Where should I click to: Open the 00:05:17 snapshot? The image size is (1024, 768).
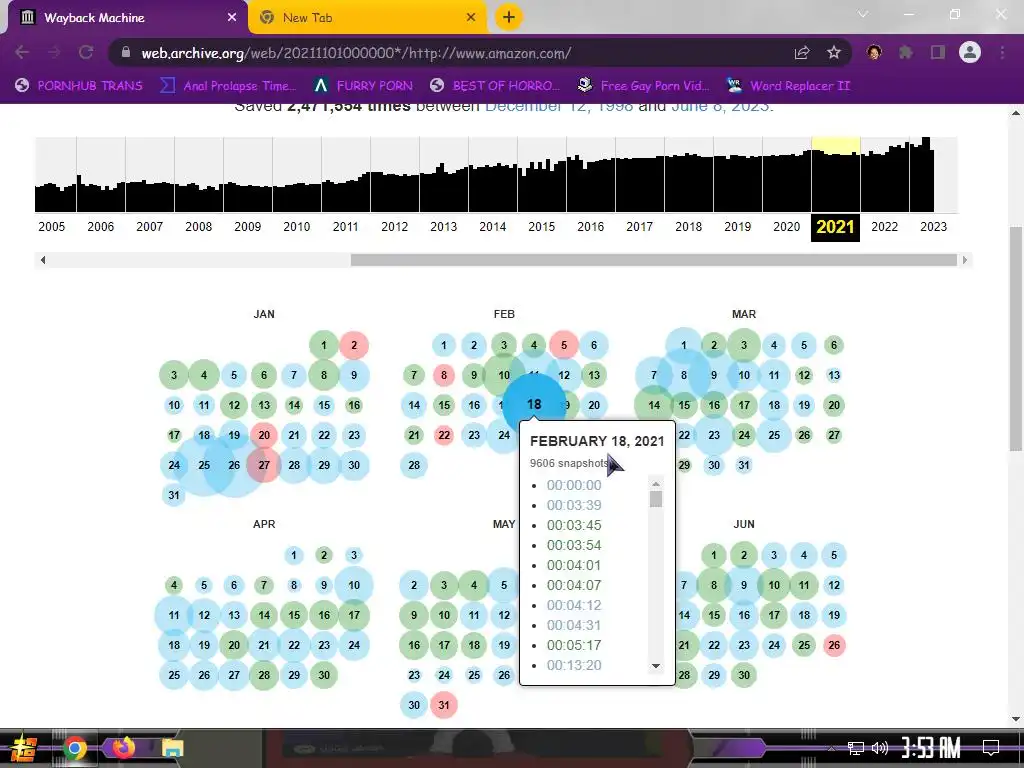[x=574, y=645]
